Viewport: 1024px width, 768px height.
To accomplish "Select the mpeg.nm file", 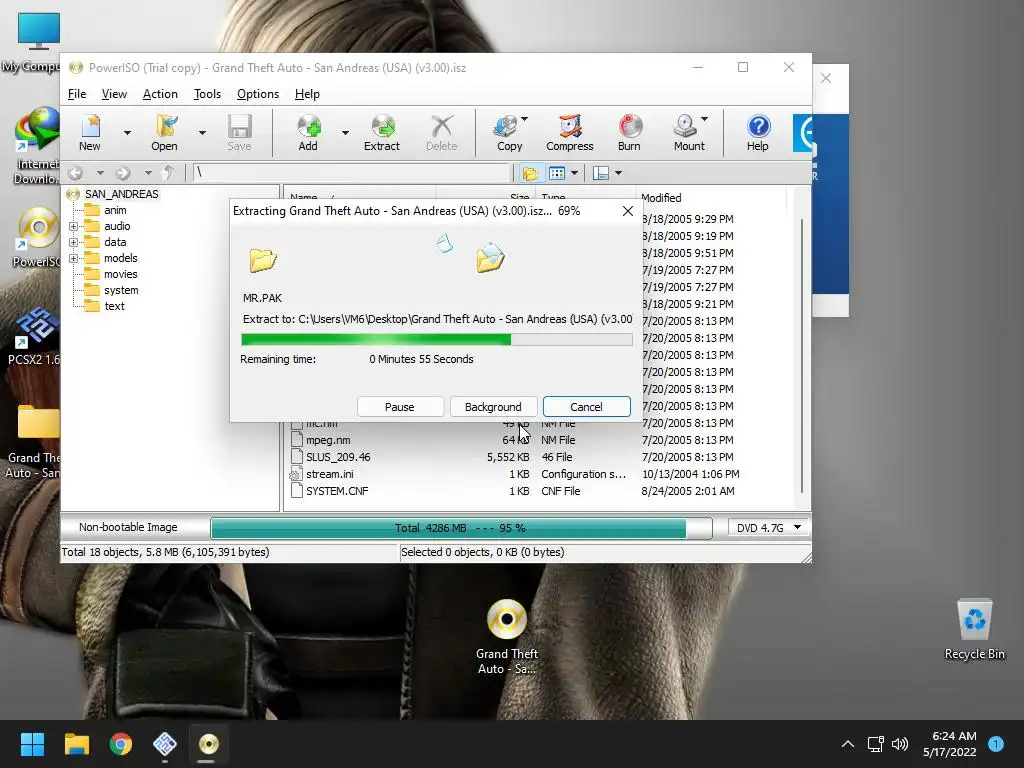I will click(328, 440).
